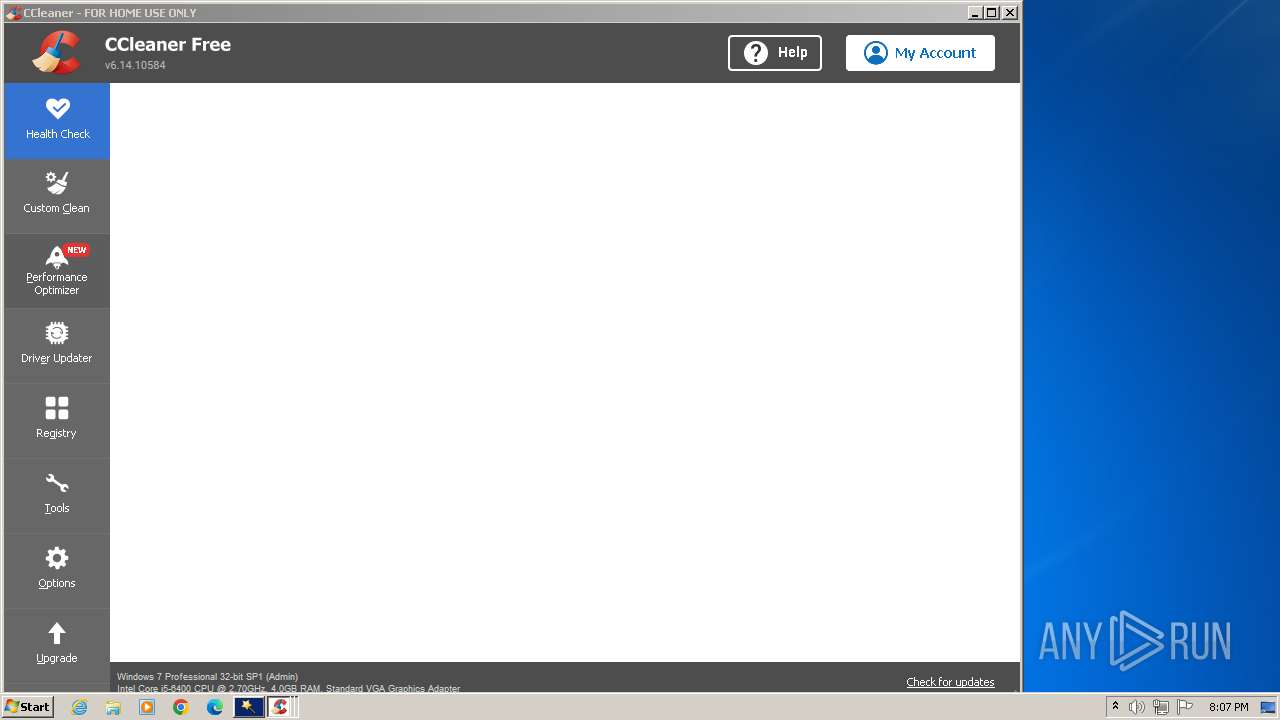Click the CCleaner logo in header
The height and width of the screenshot is (720, 1280).
point(56,53)
